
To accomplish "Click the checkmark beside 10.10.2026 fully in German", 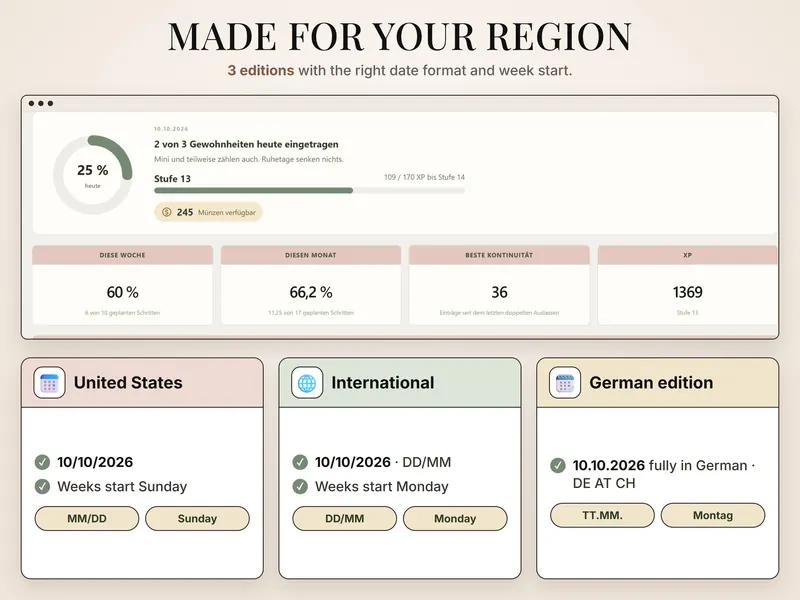I will pos(558,465).
